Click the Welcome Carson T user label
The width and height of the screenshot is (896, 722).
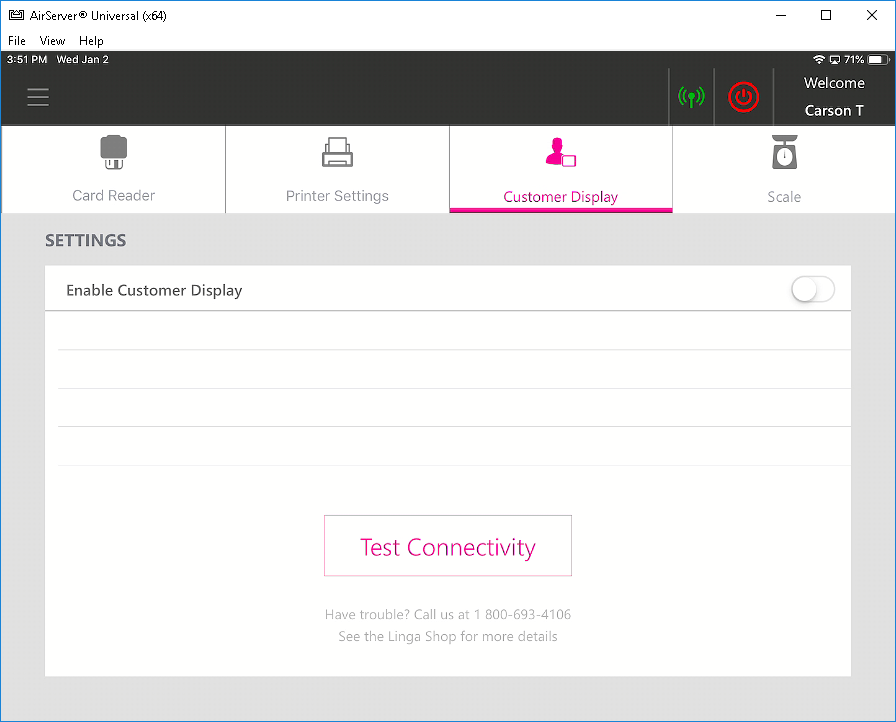(834, 97)
